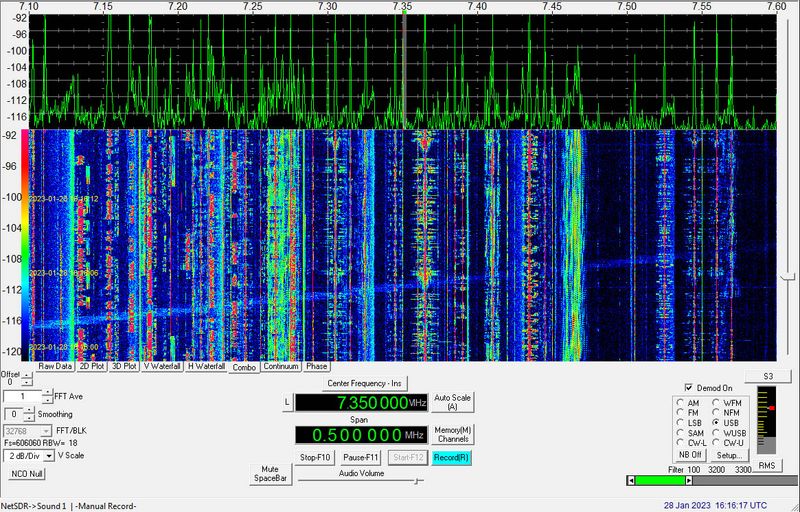This screenshot has width=800, height=512.
Task: Click the S3 signal strength button
Action: pos(768,376)
